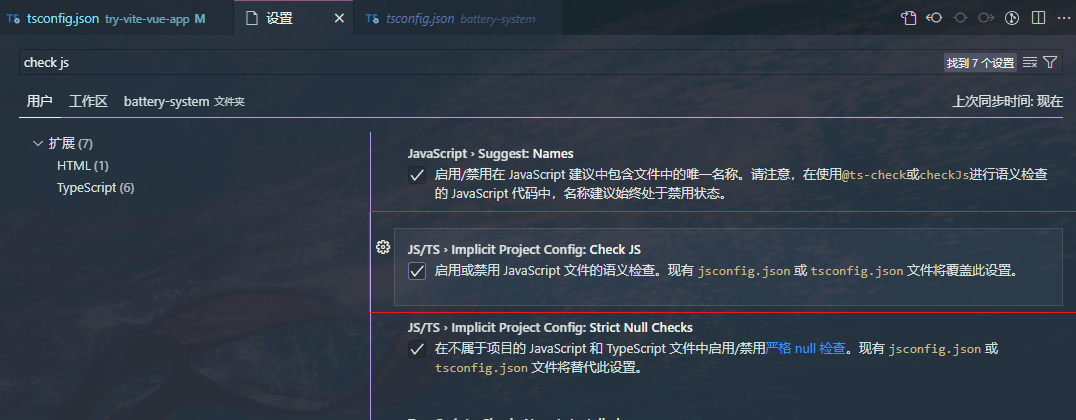The image size is (1076, 420).
Task: Click the disabled middle commit circle icon
Action: click(960, 19)
